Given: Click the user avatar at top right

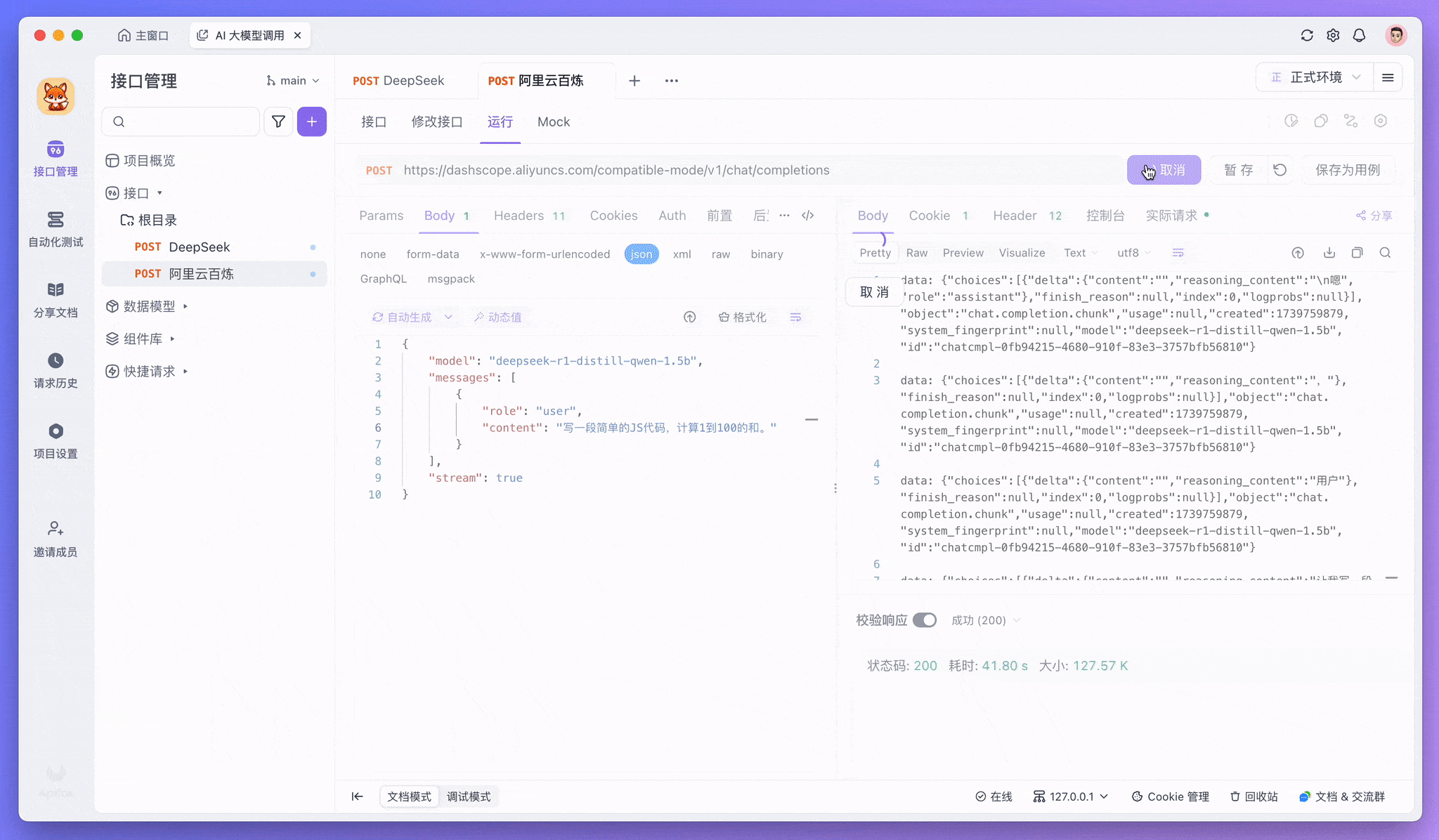Looking at the screenshot, I should [1396, 35].
